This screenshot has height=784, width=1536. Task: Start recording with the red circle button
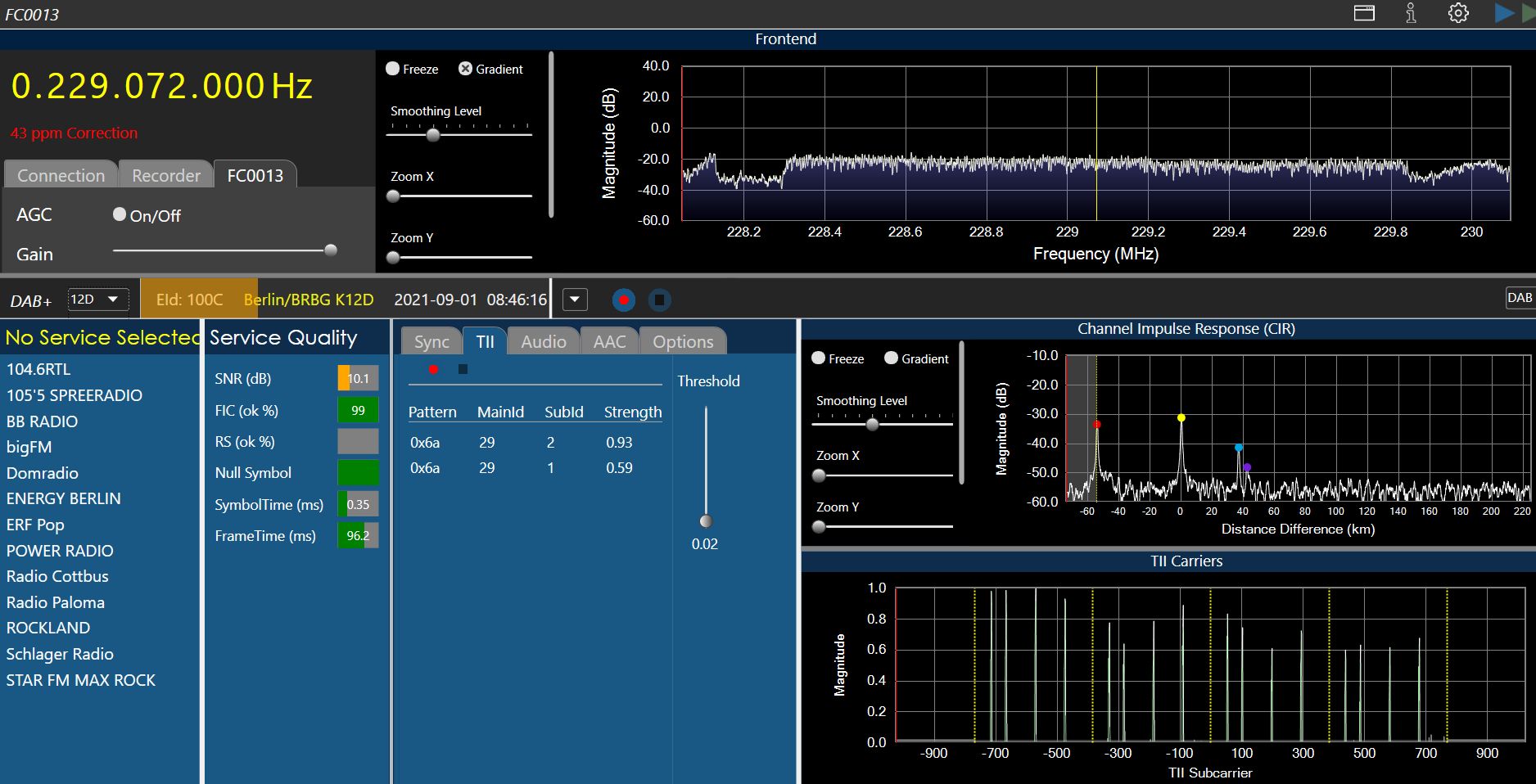pyautogui.click(x=624, y=300)
